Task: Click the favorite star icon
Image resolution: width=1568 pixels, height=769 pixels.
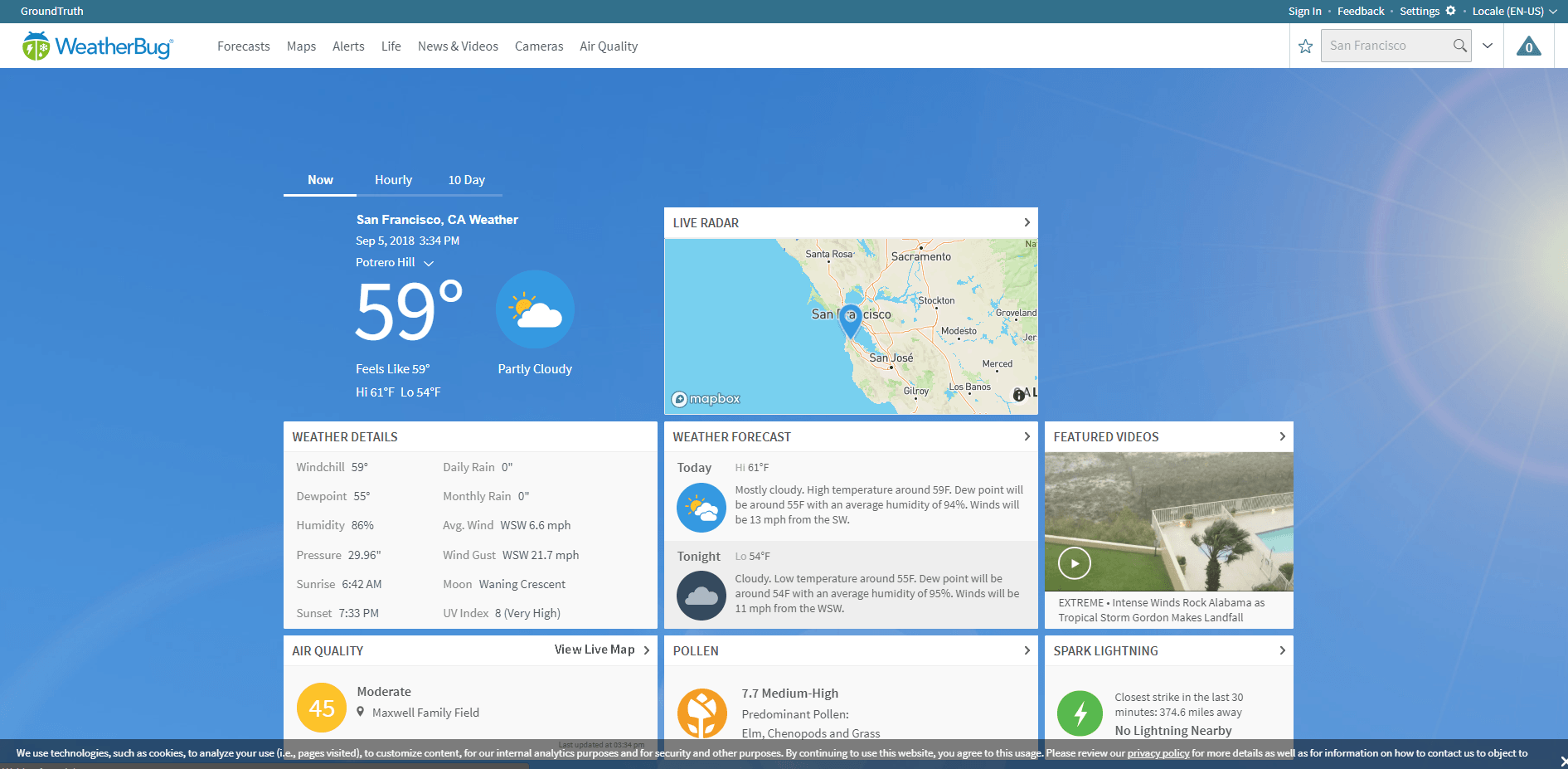Action: pos(1305,46)
